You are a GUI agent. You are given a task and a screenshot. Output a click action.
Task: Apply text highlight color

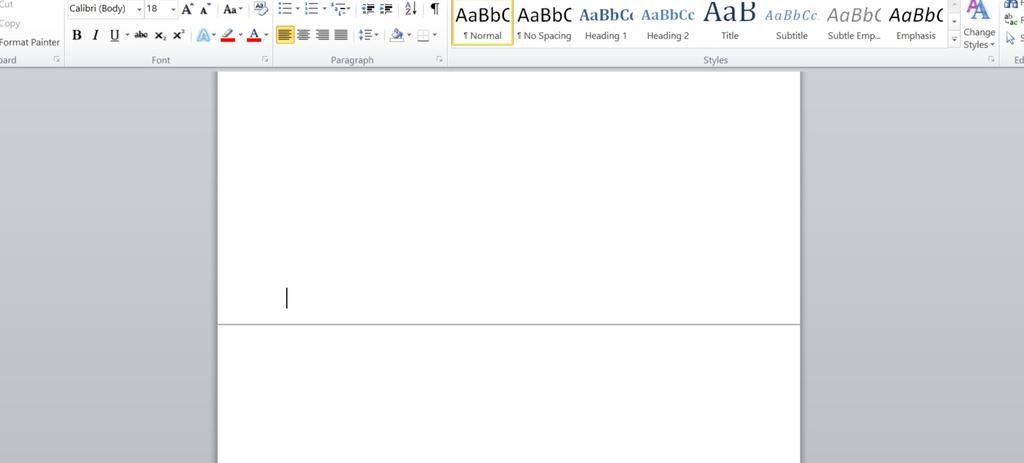pyautogui.click(x=228, y=35)
